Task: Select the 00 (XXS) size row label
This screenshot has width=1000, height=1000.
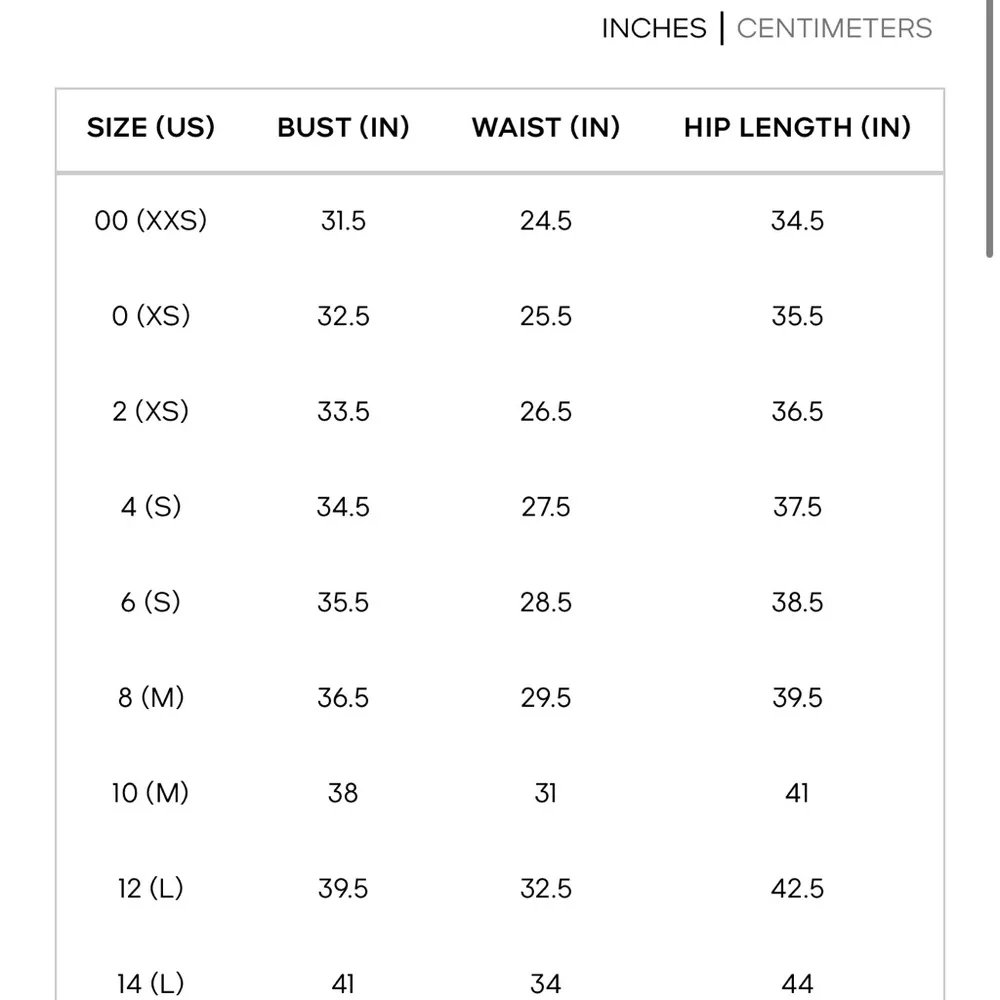Action: coord(151,220)
